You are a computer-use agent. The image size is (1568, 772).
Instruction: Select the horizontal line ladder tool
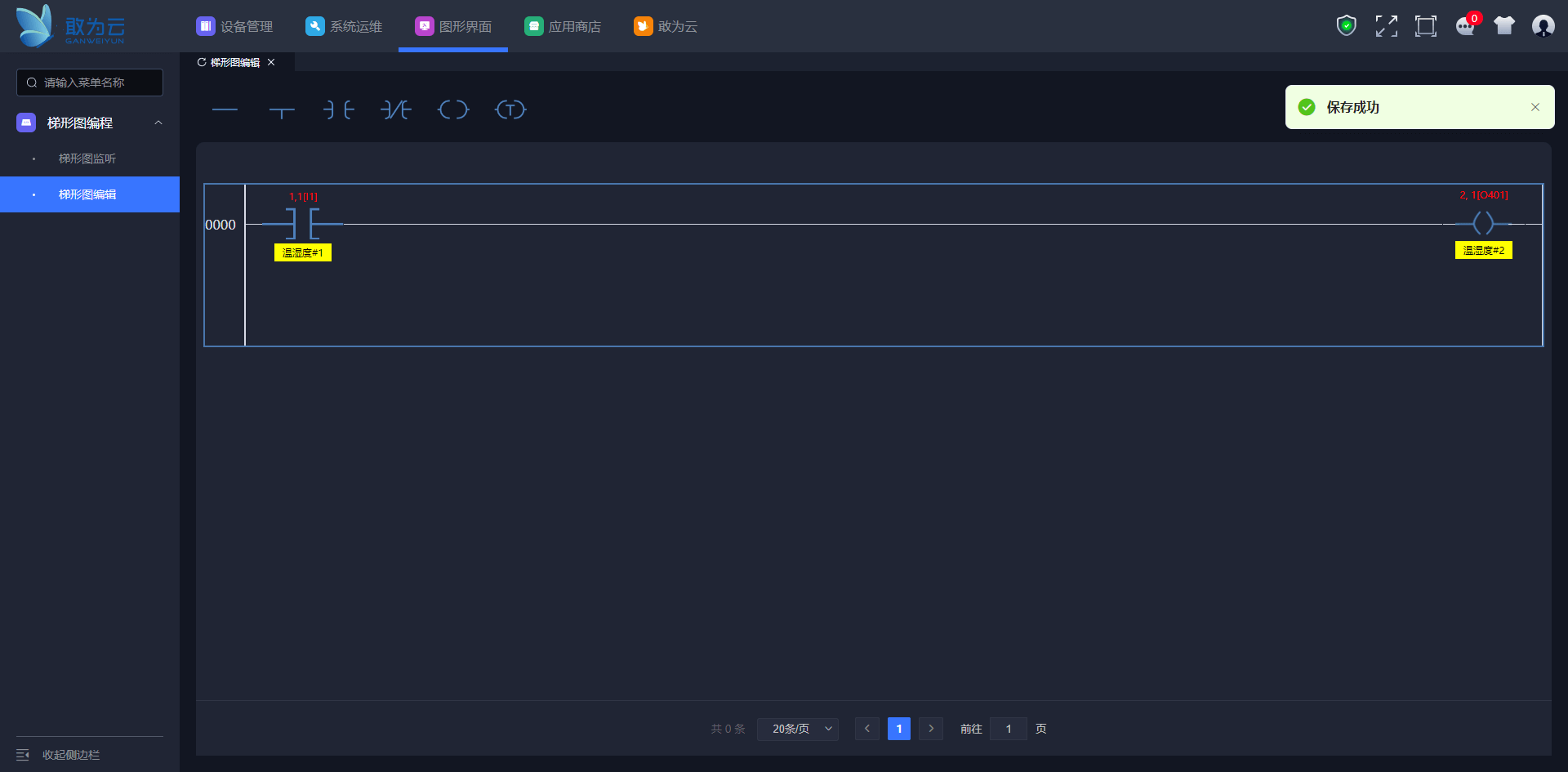[x=225, y=109]
